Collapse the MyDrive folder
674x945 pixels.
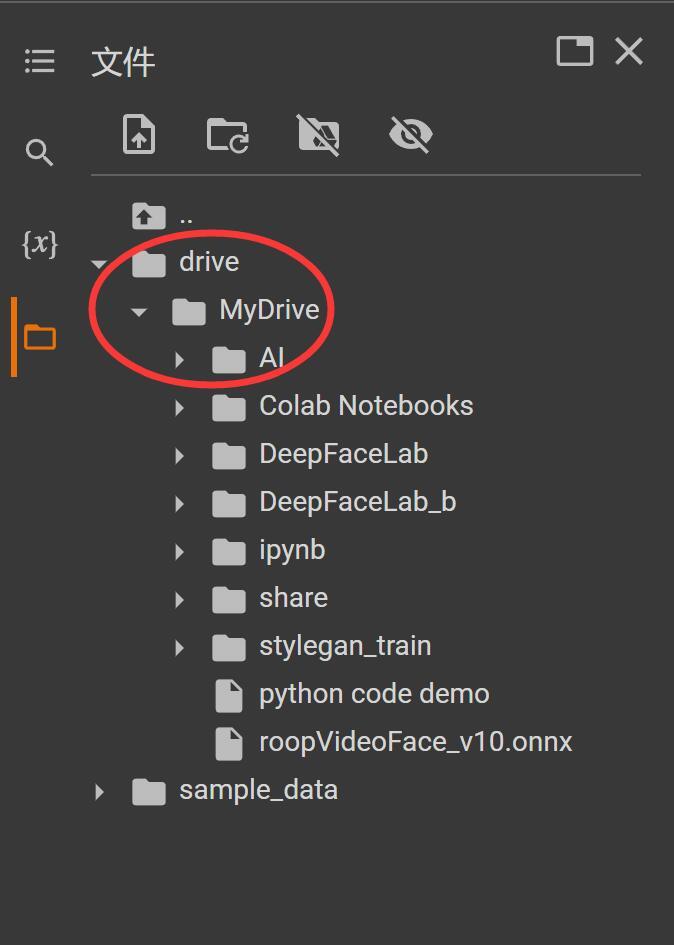139,312
